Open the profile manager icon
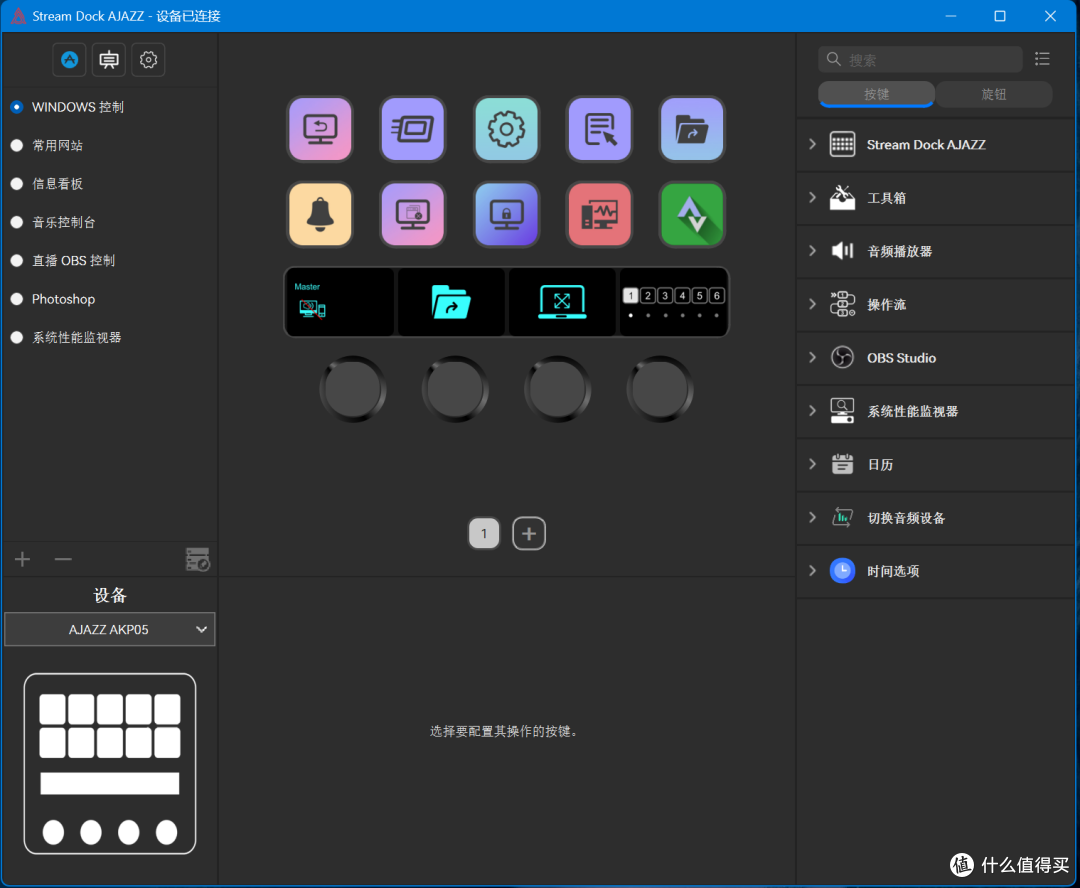Viewport: 1080px width, 888px height. [x=198, y=559]
